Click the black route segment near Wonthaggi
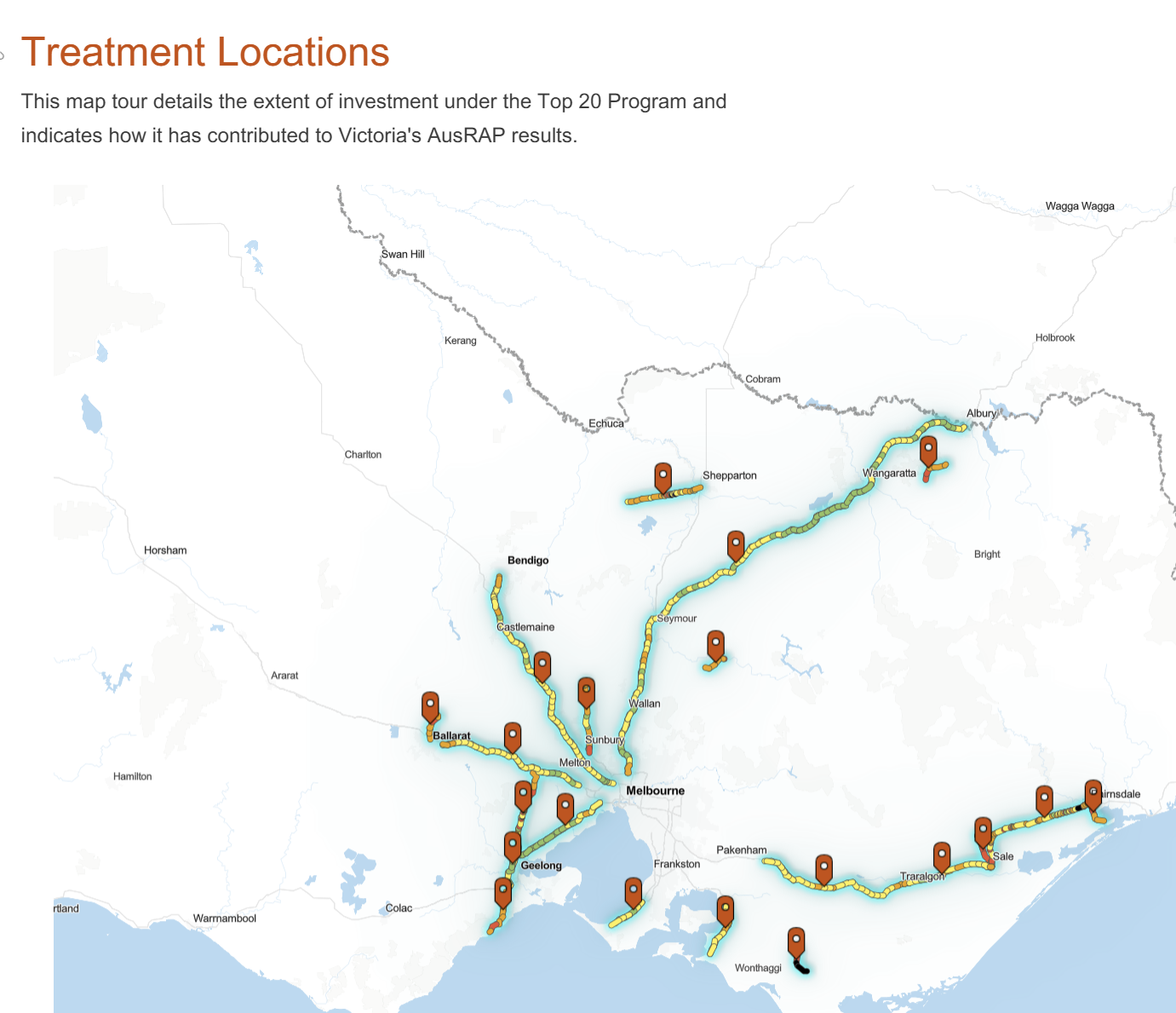1176x1013 pixels. (x=800, y=967)
